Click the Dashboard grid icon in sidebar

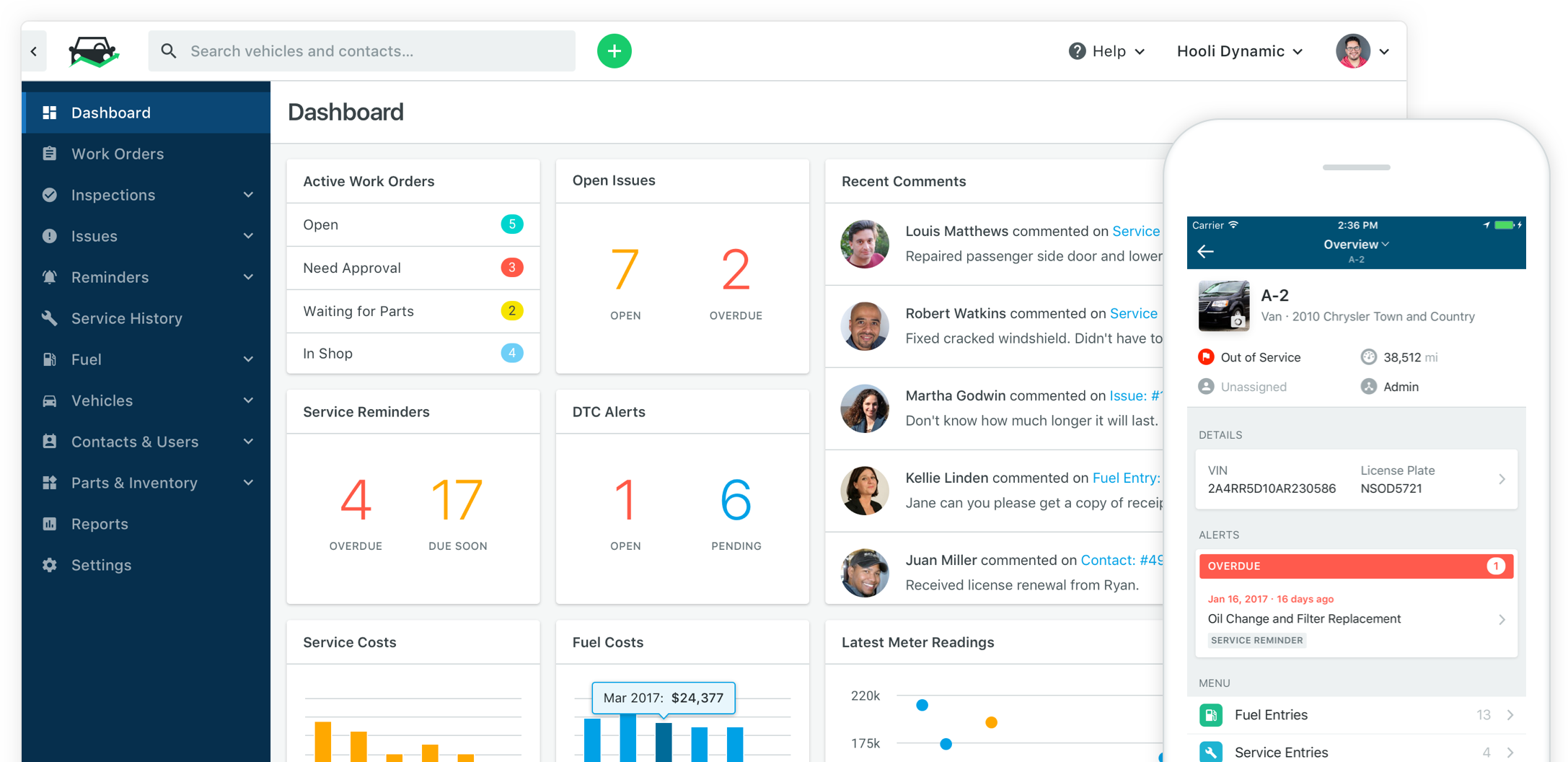(50, 113)
